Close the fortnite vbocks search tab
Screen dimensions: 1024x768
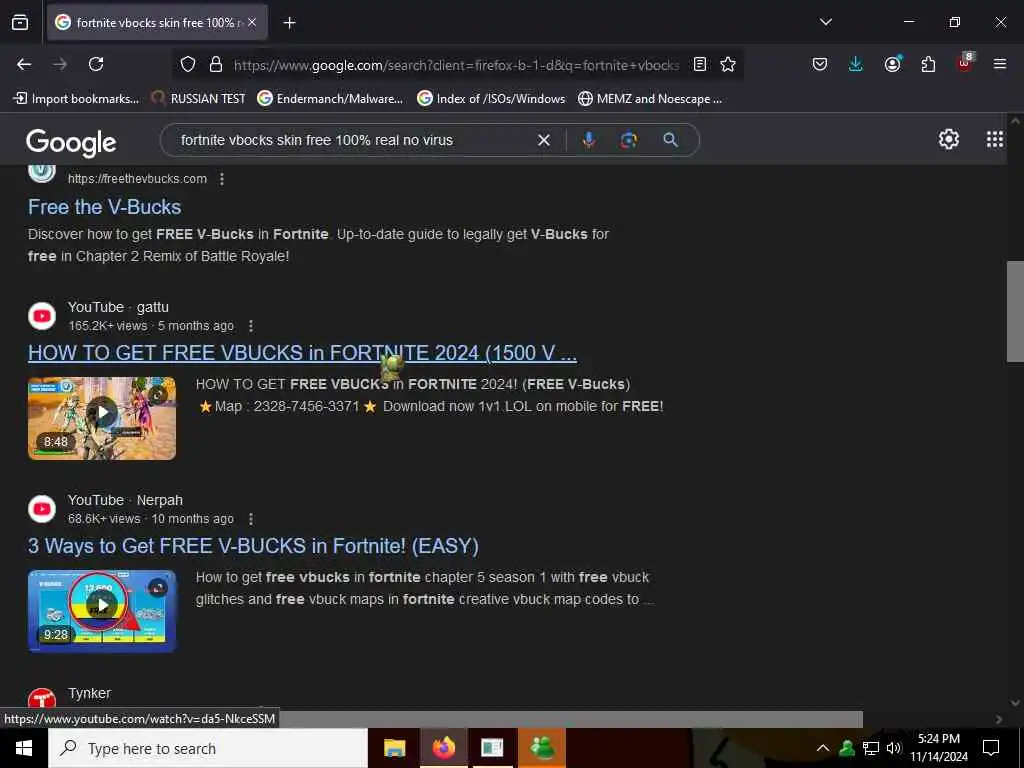252,23
